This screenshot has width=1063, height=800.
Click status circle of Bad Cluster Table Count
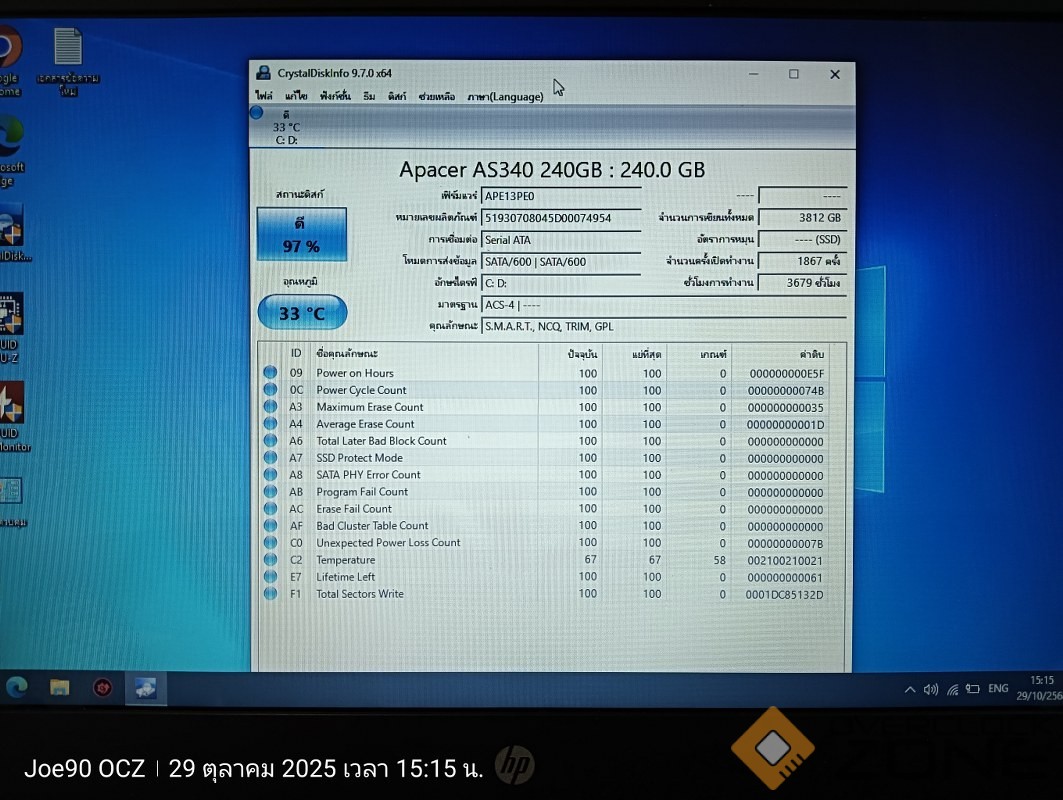pos(270,525)
